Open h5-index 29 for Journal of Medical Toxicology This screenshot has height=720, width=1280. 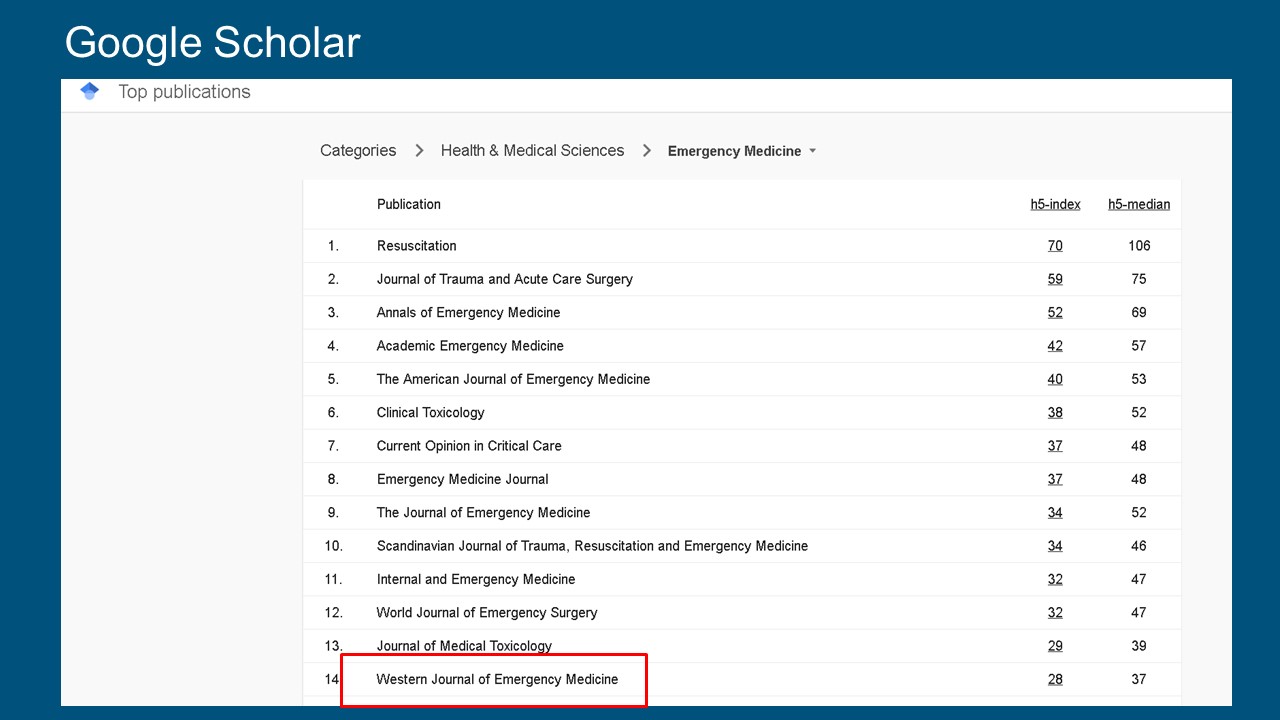tap(1055, 646)
